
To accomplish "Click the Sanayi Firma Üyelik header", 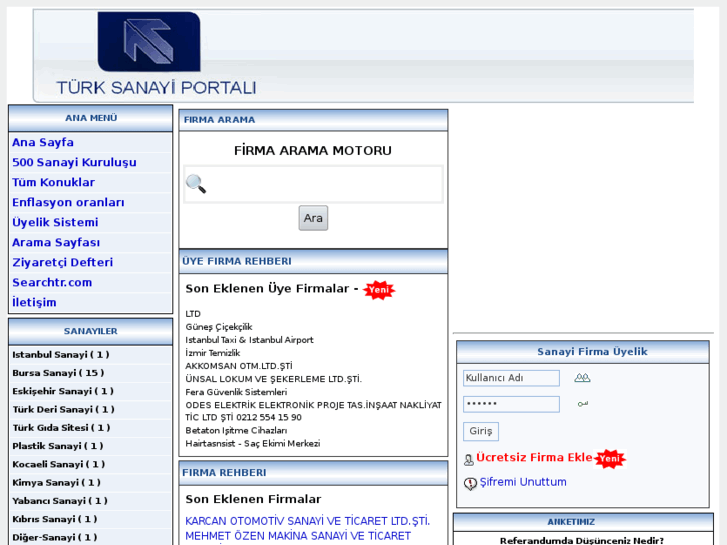I will 583,352.
